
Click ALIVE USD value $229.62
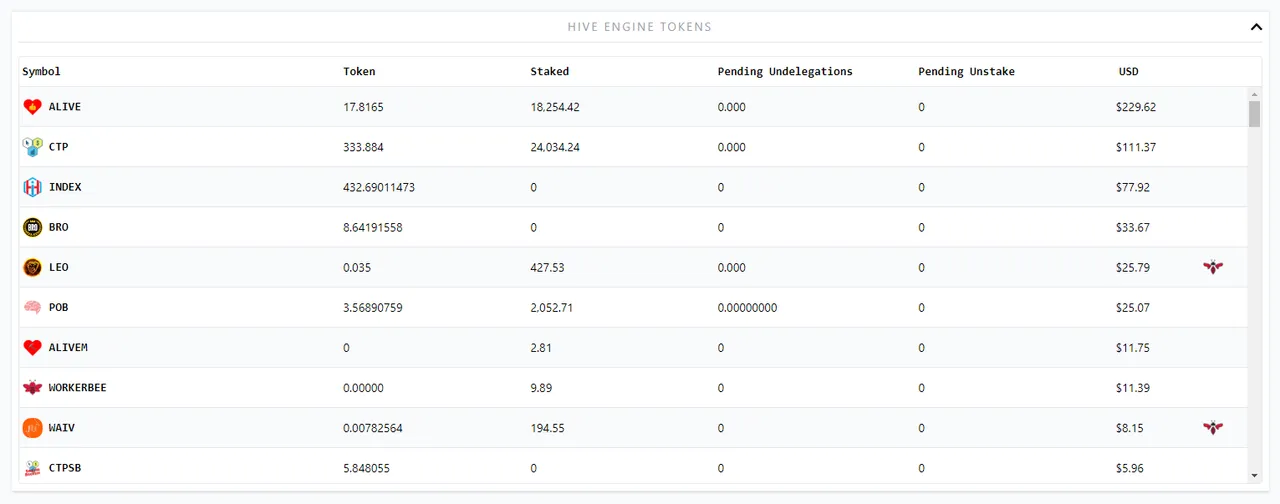click(1136, 107)
